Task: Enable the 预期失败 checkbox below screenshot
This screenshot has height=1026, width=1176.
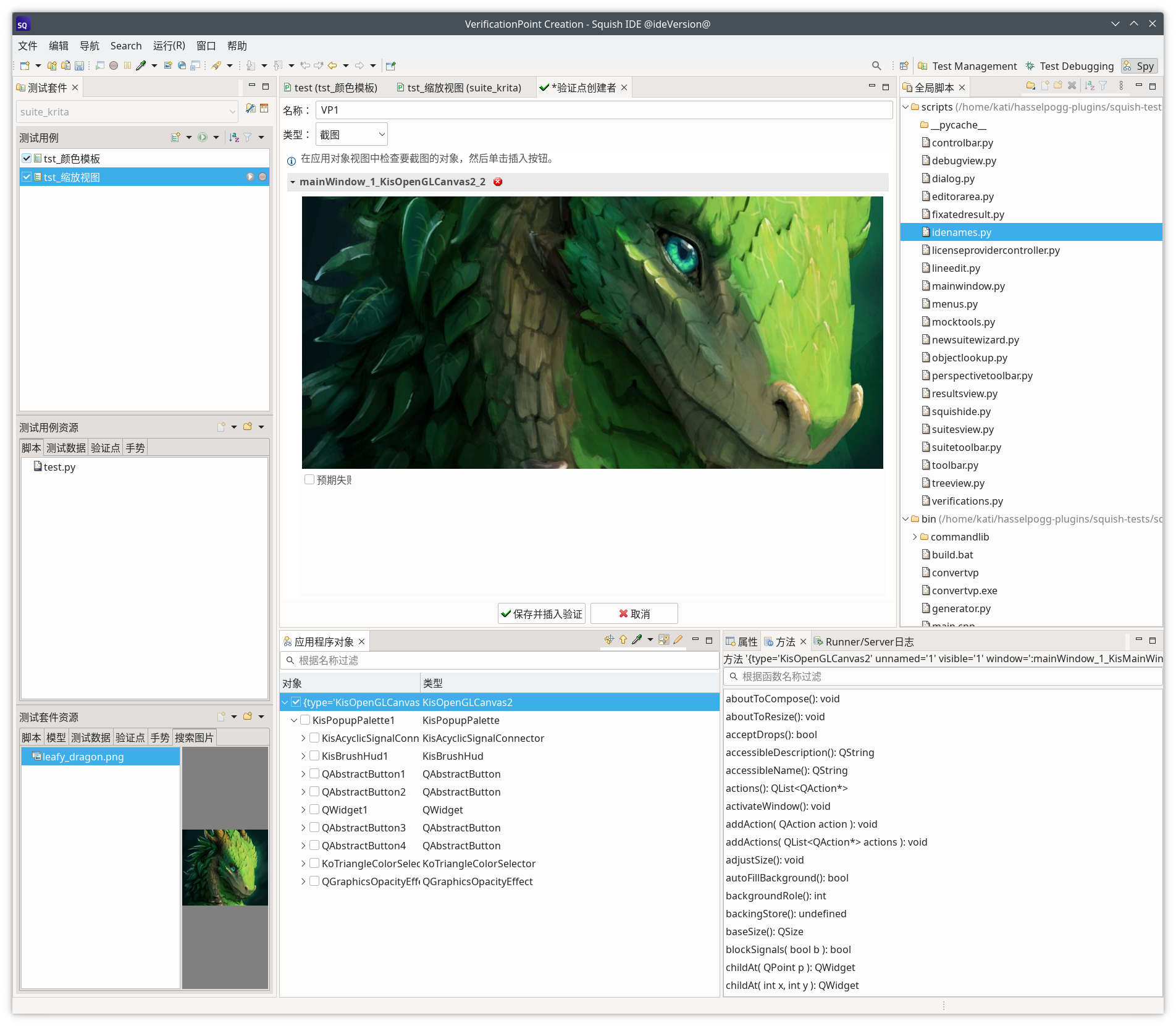Action: [309, 479]
